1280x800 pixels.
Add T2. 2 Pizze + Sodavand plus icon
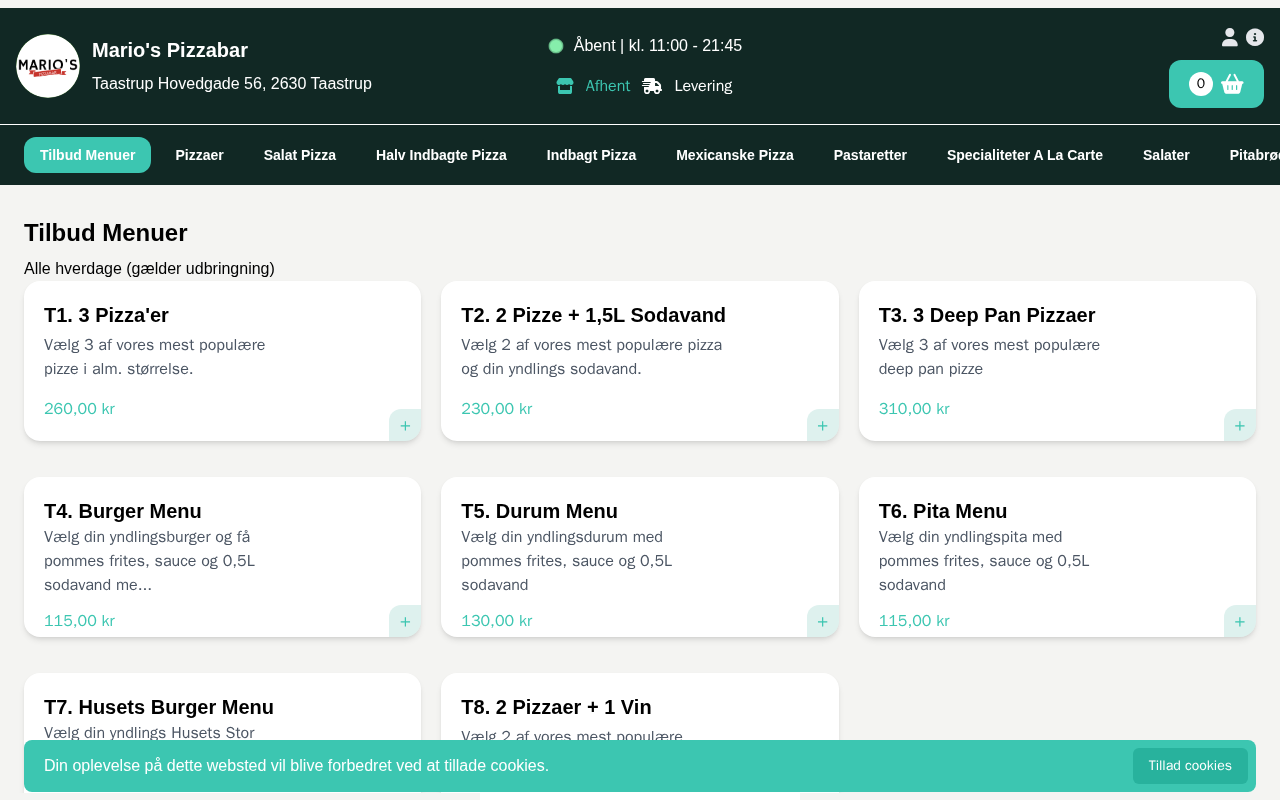click(x=822, y=425)
